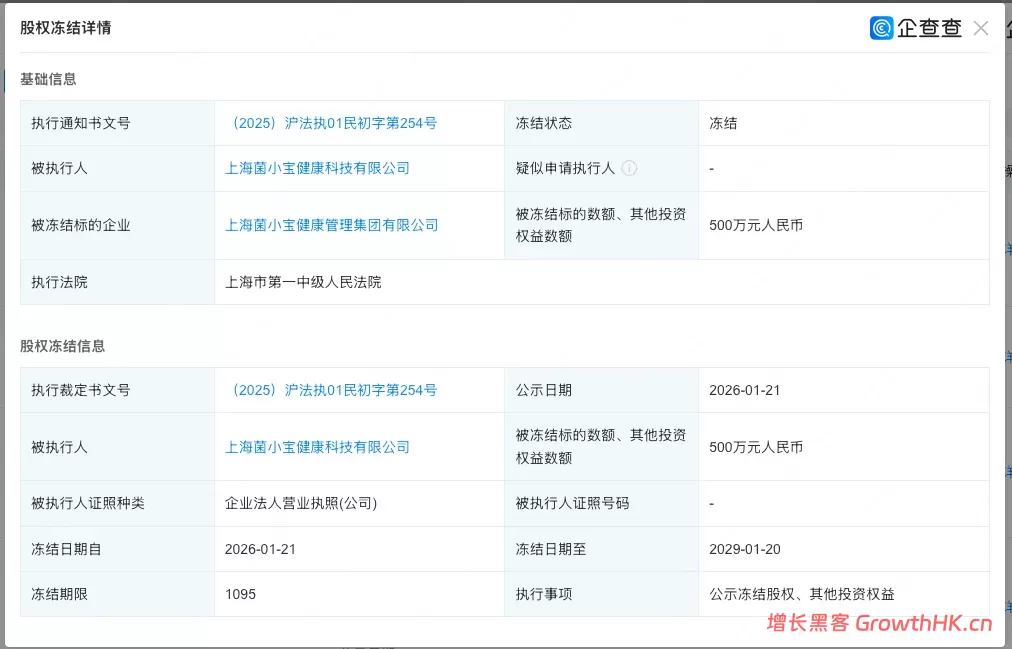The height and width of the screenshot is (649, 1012).
Task: Open 被执行人 company link in 基础信息
Action: coord(317,168)
